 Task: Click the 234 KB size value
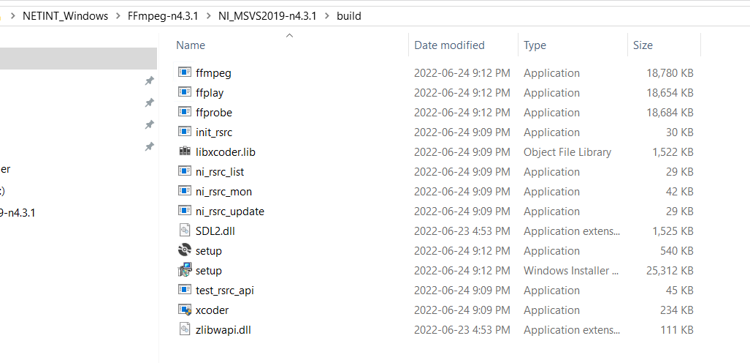point(676,310)
